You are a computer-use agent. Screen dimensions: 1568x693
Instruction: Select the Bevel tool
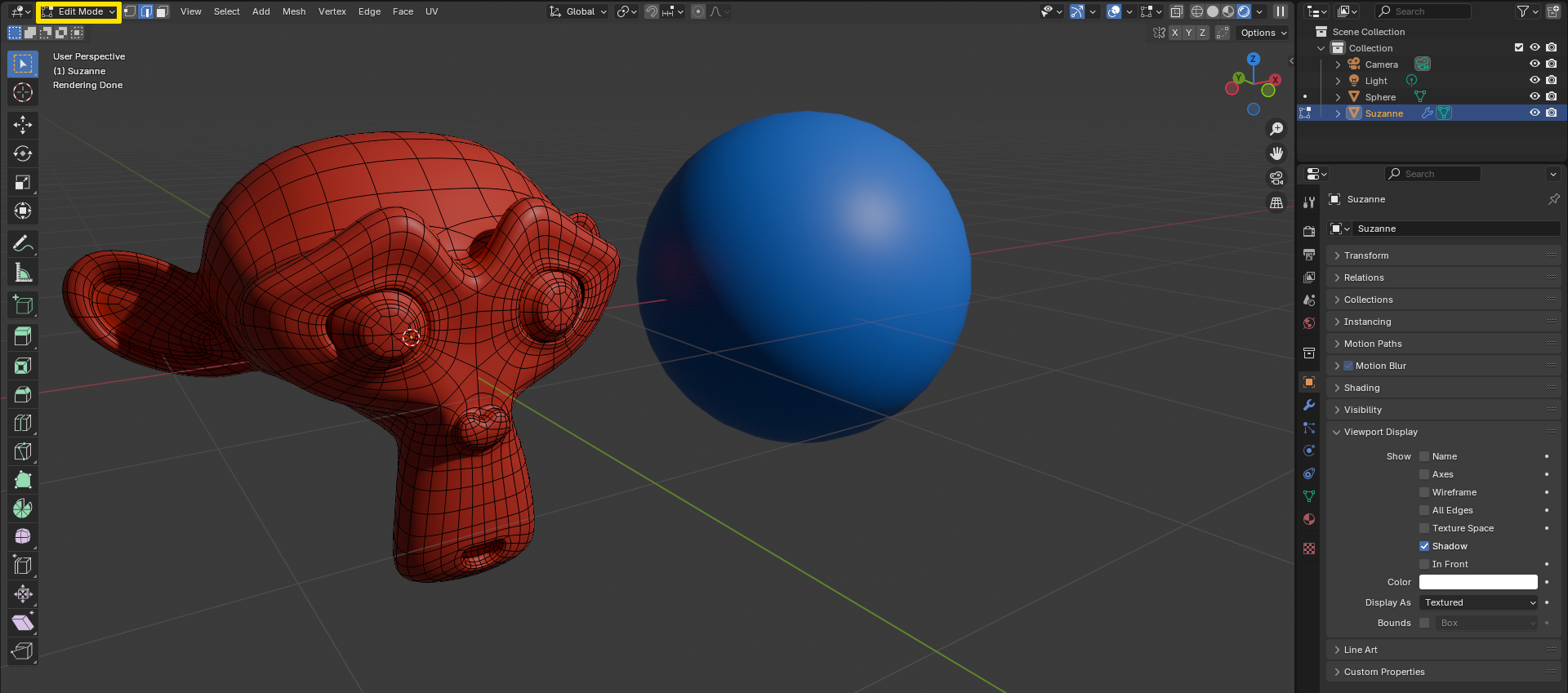(x=23, y=394)
